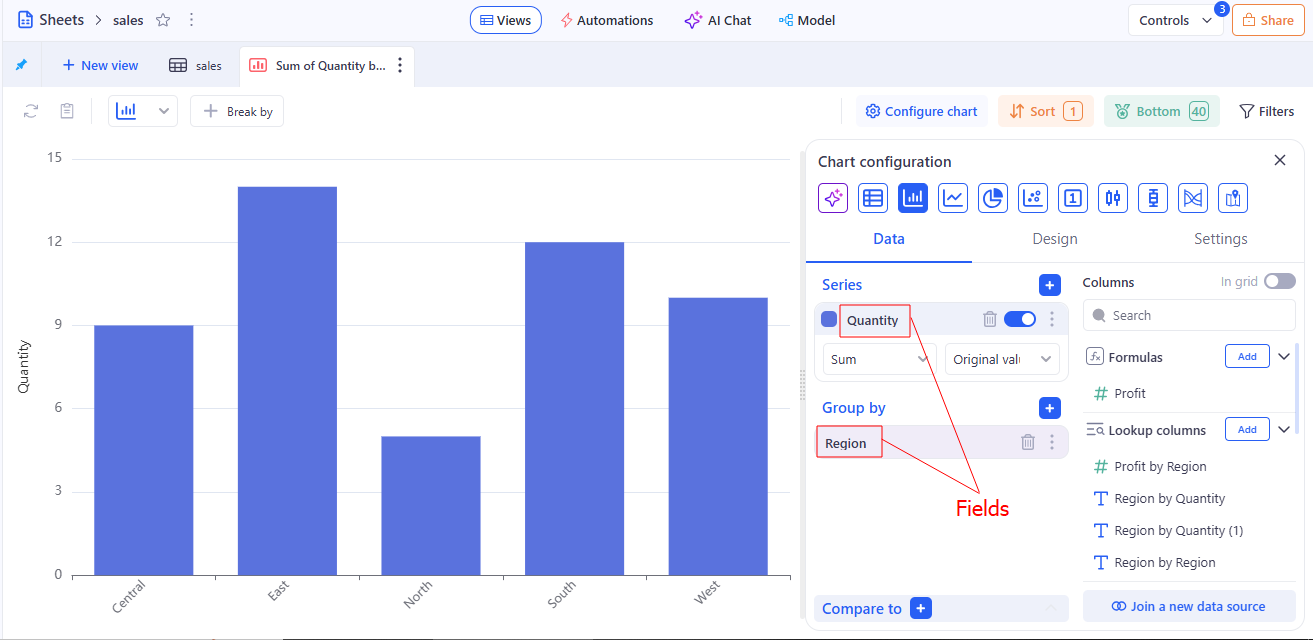Switch to the table chart type icon
Image resolution: width=1313 pixels, height=640 pixels.
tap(873, 198)
